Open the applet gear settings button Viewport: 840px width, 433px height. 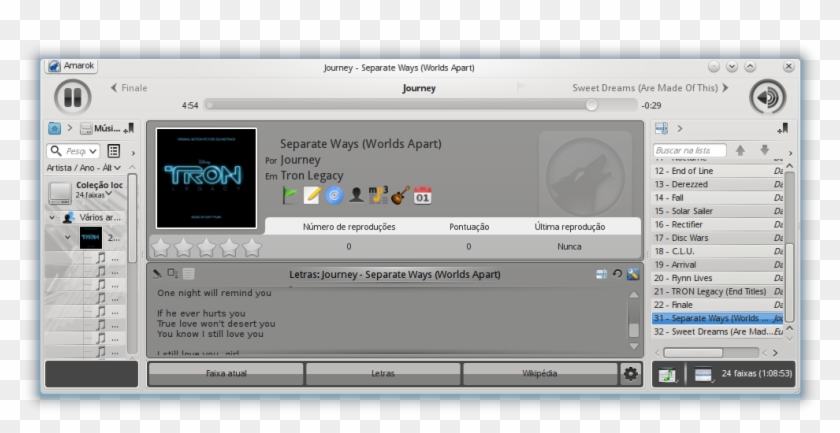tap(631, 374)
